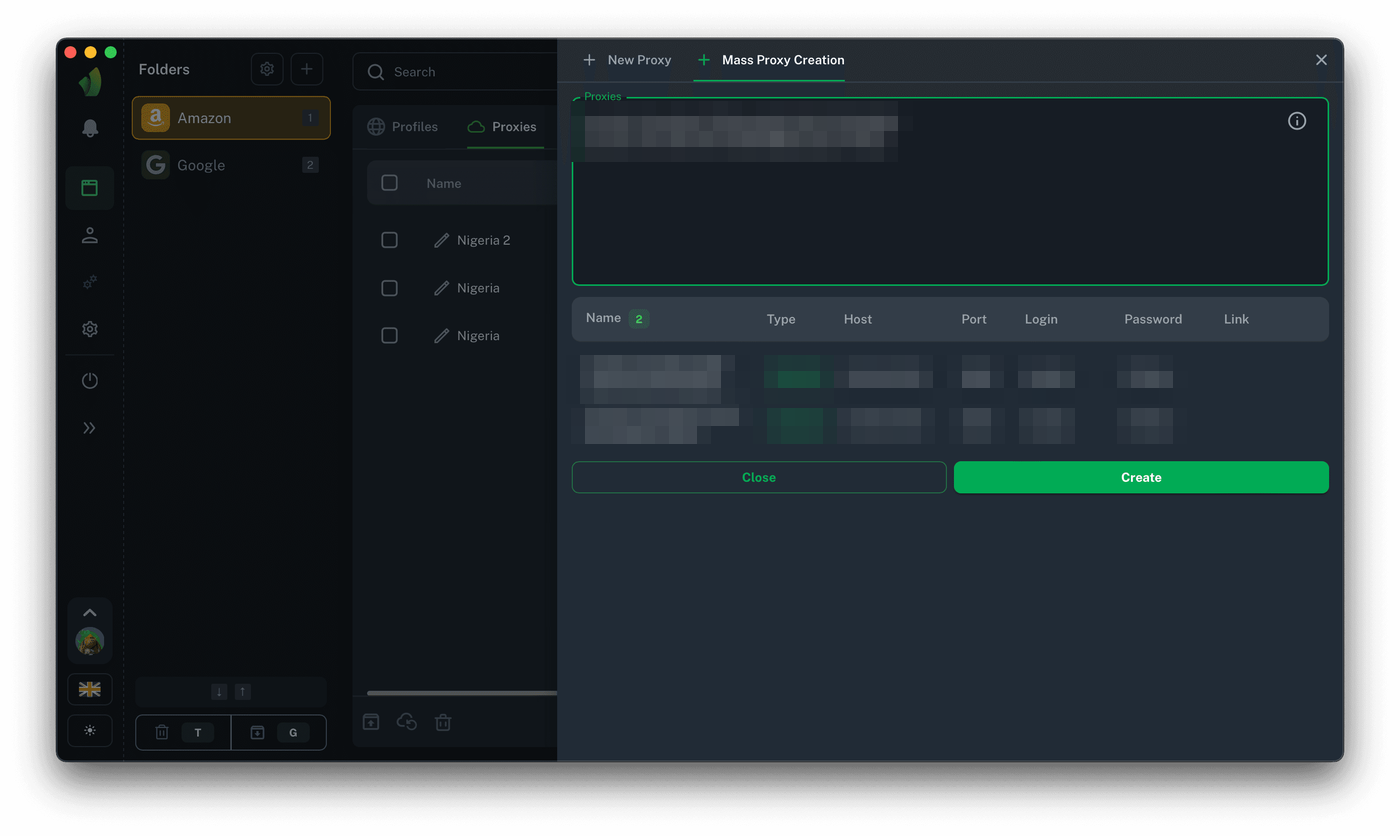Click the Host column header
This screenshot has height=836, width=1400.
(858, 319)
